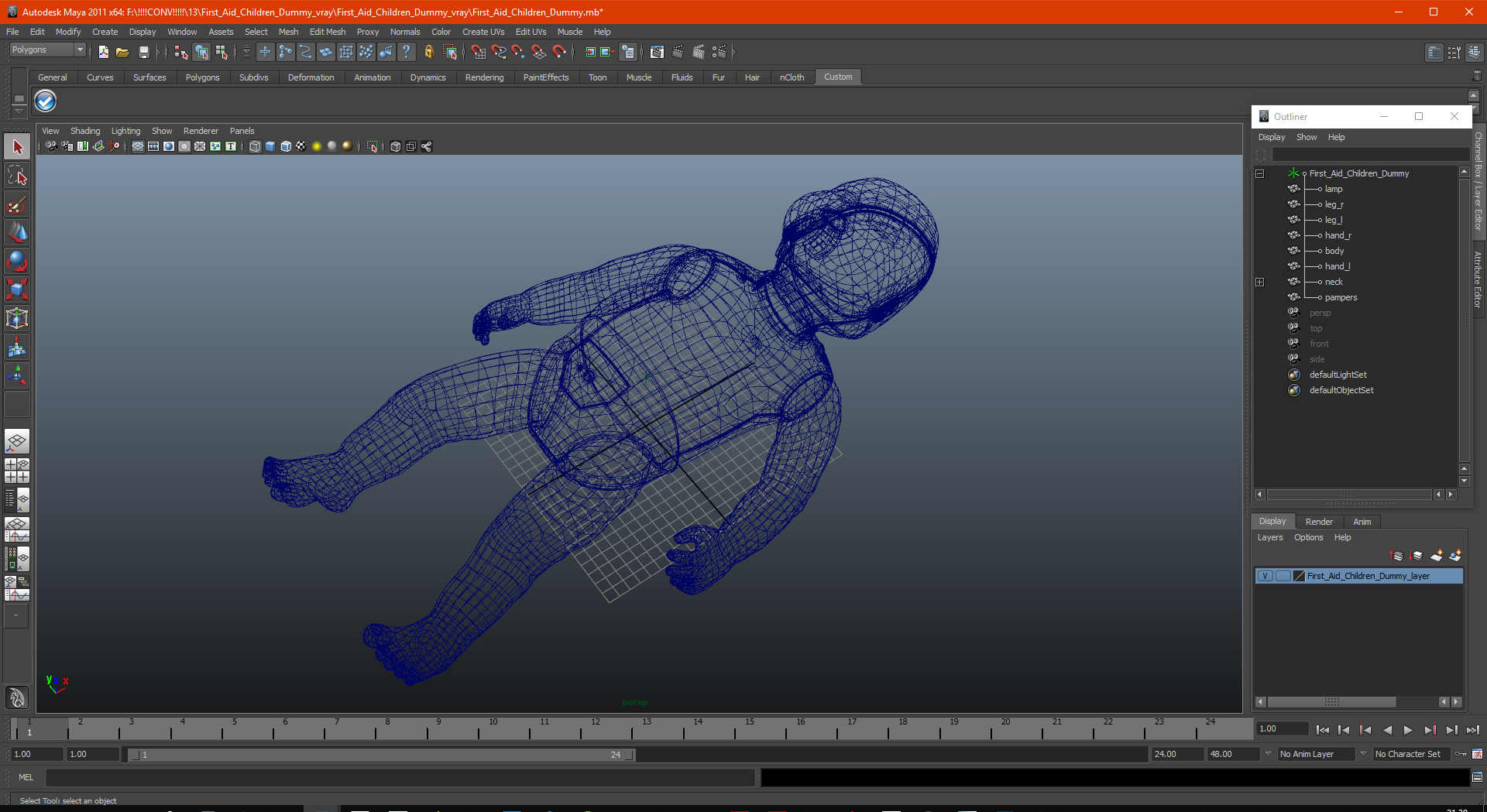The width and height of the screenshot is (1487, 812).
Task: Click the Save Scene disk icon
Action: pos(143,52)
